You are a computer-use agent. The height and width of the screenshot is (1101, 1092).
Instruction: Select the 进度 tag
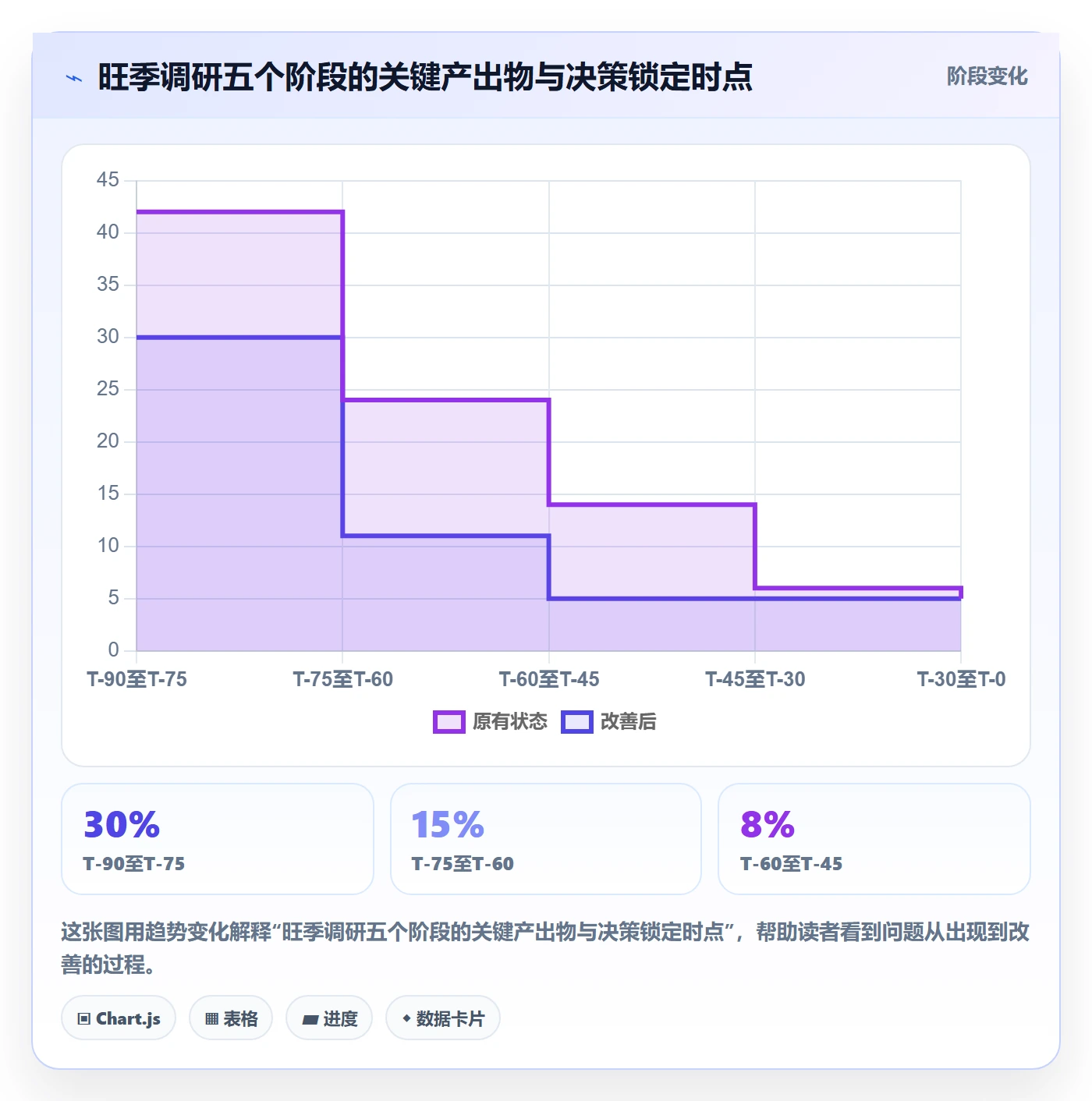tap(329, 1018)
